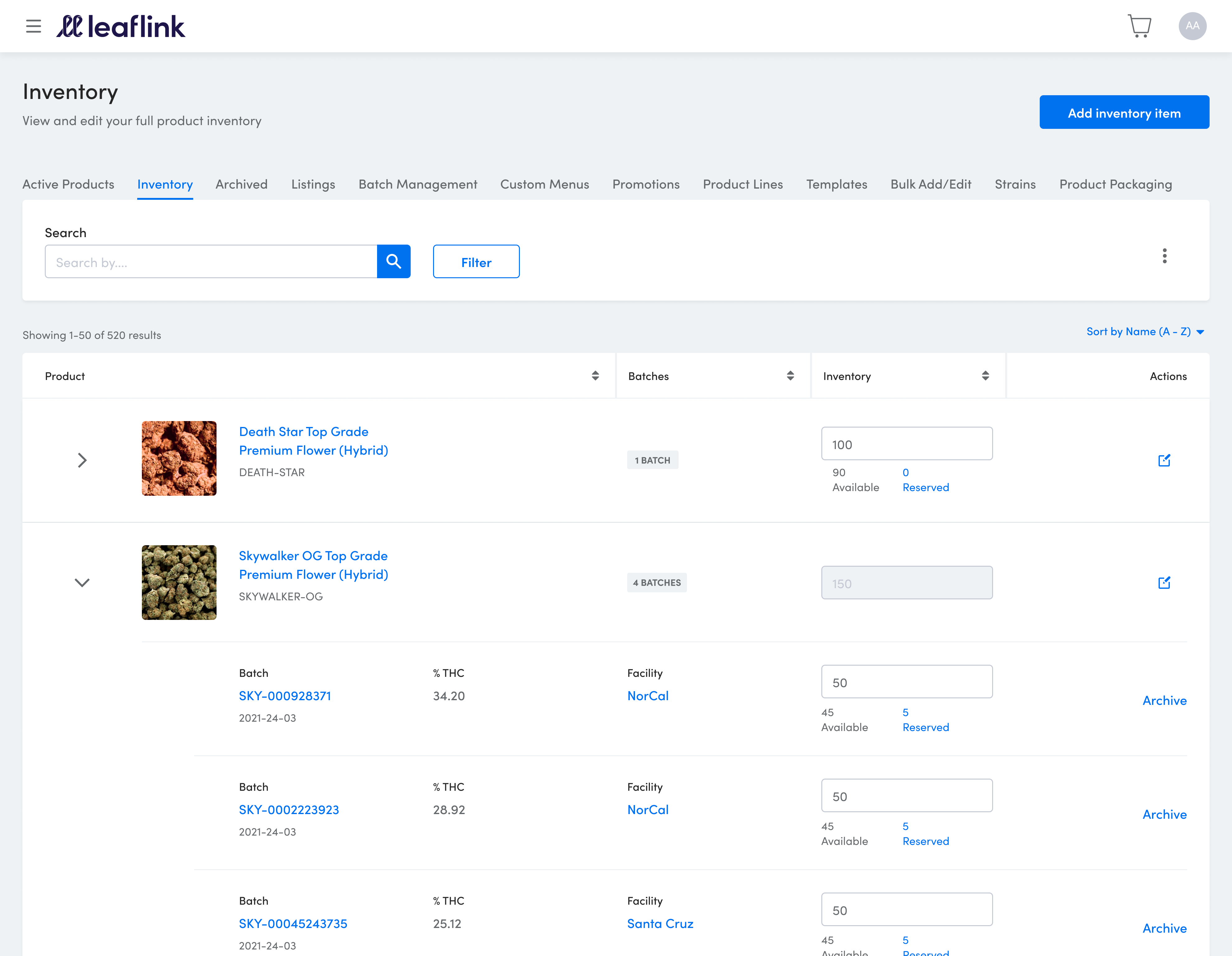Edit the Death Star product
The width and height of the screenshot is (1232, 956).
[1164, 461]
